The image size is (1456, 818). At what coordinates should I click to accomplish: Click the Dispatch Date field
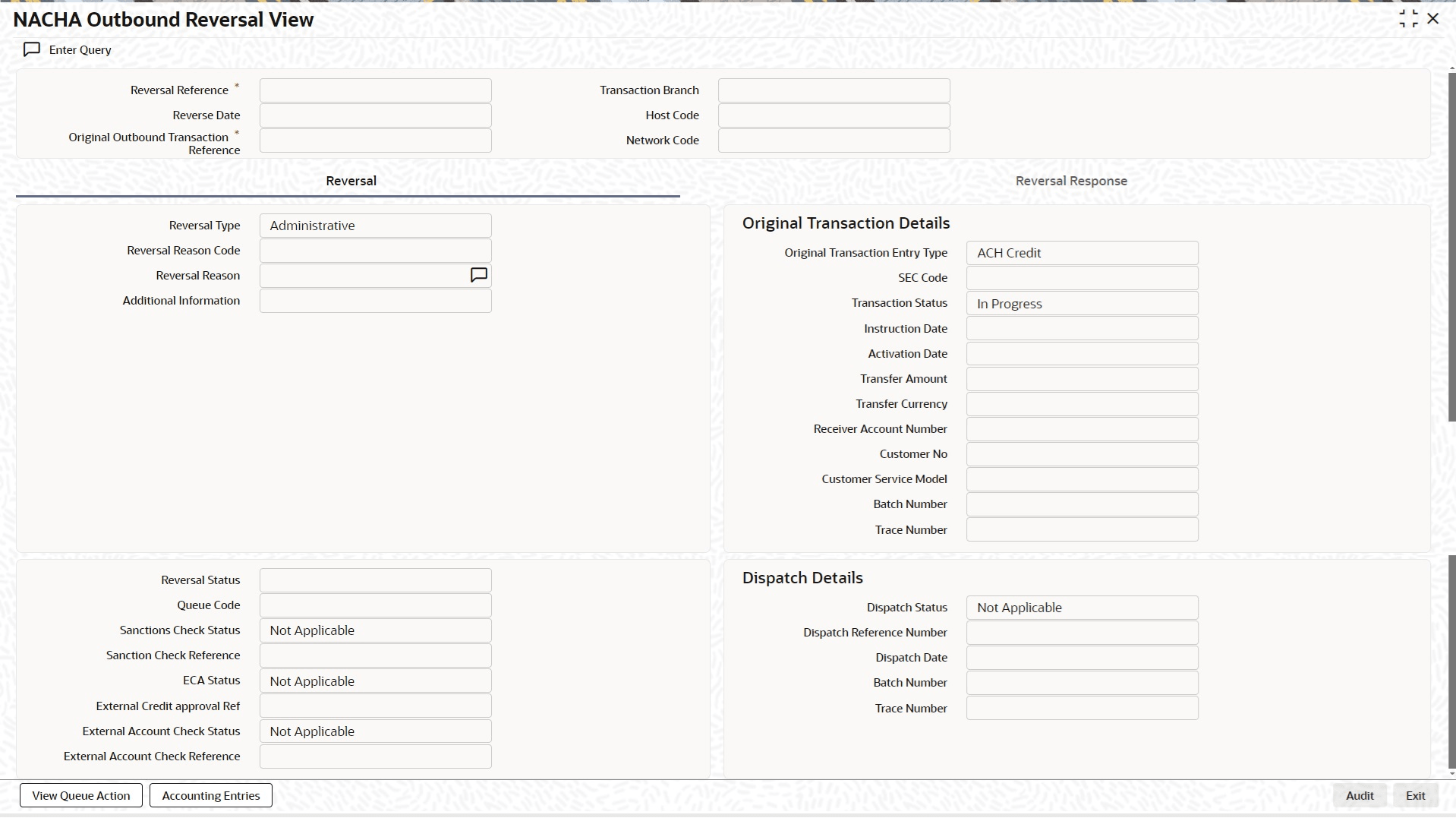(x=1083, y=658)
